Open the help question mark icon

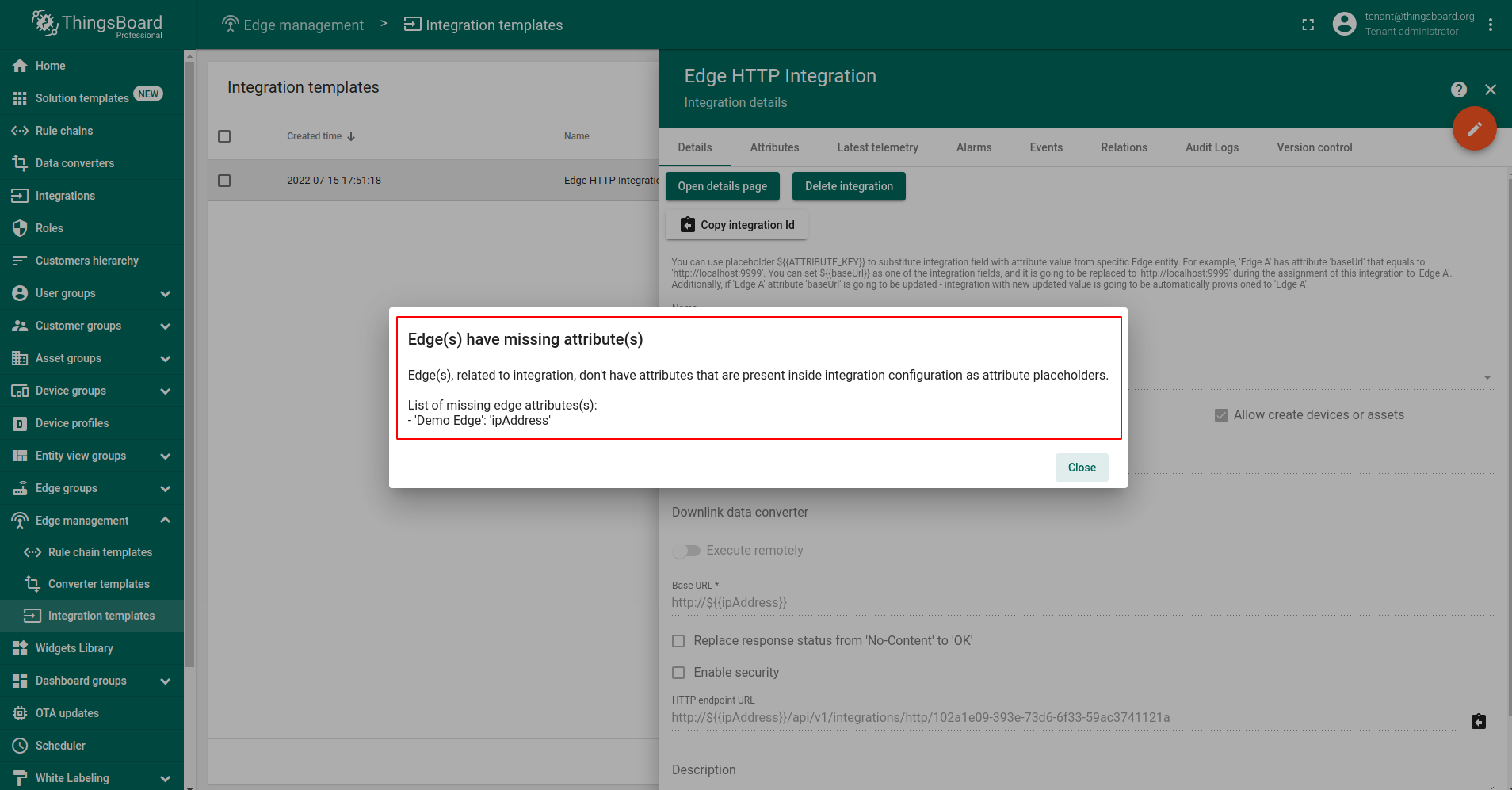click(1458, 90)
